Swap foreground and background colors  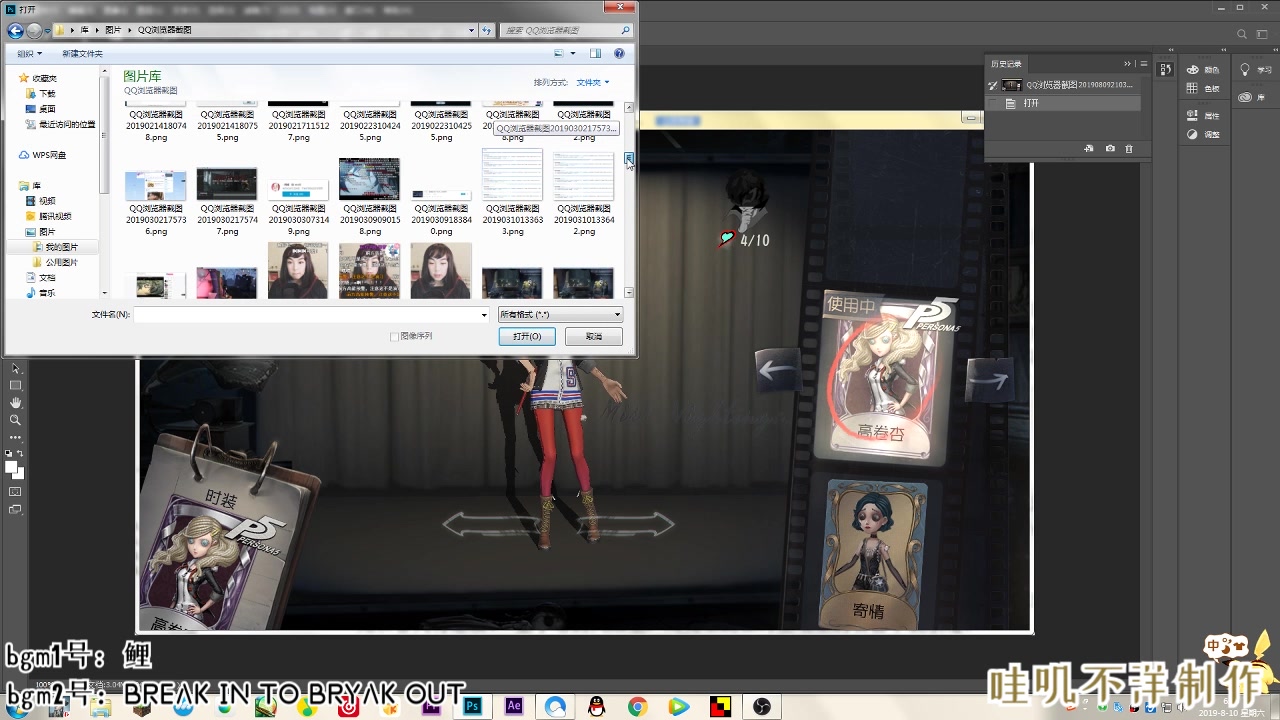pos(21,453)
